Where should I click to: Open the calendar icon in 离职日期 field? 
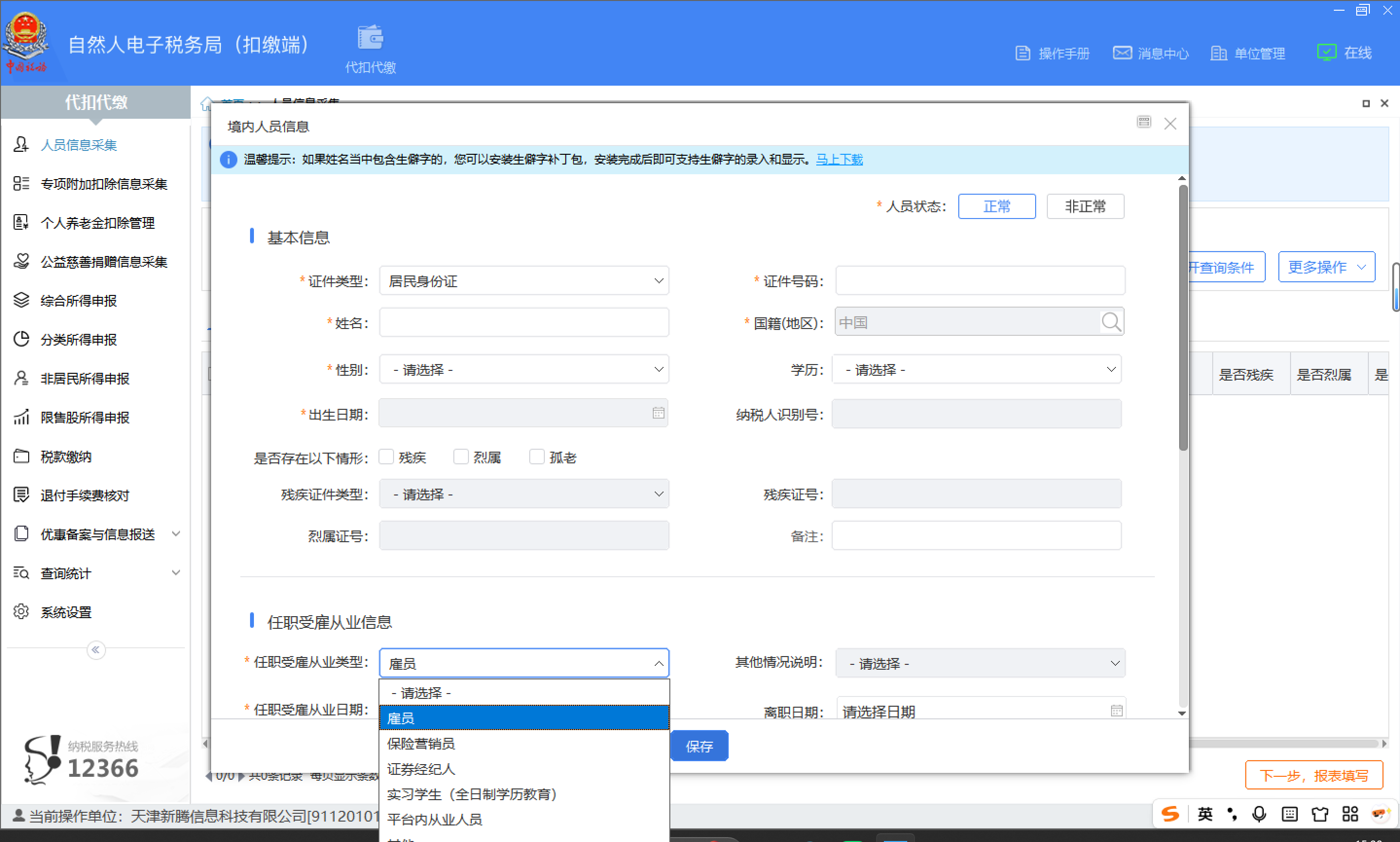pyautogui.click(x=1116, y=711)
